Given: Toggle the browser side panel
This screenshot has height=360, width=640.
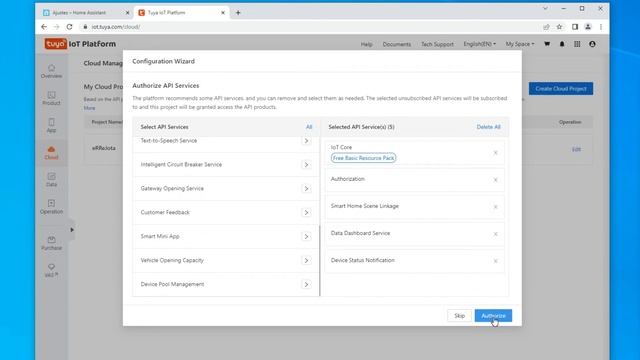Looking at the screenshot, I should coord(575,27).
